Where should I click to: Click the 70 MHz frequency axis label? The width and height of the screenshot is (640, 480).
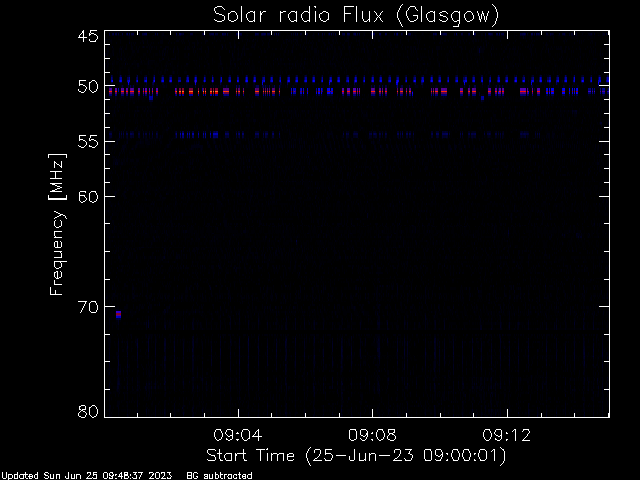click(x=88, y=307)
